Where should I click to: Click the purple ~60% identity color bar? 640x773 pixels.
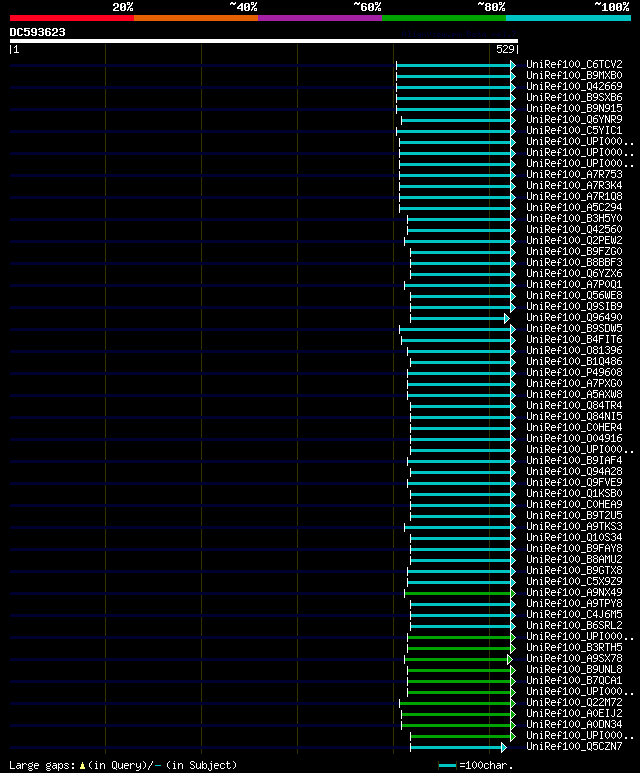pos(320,18)
